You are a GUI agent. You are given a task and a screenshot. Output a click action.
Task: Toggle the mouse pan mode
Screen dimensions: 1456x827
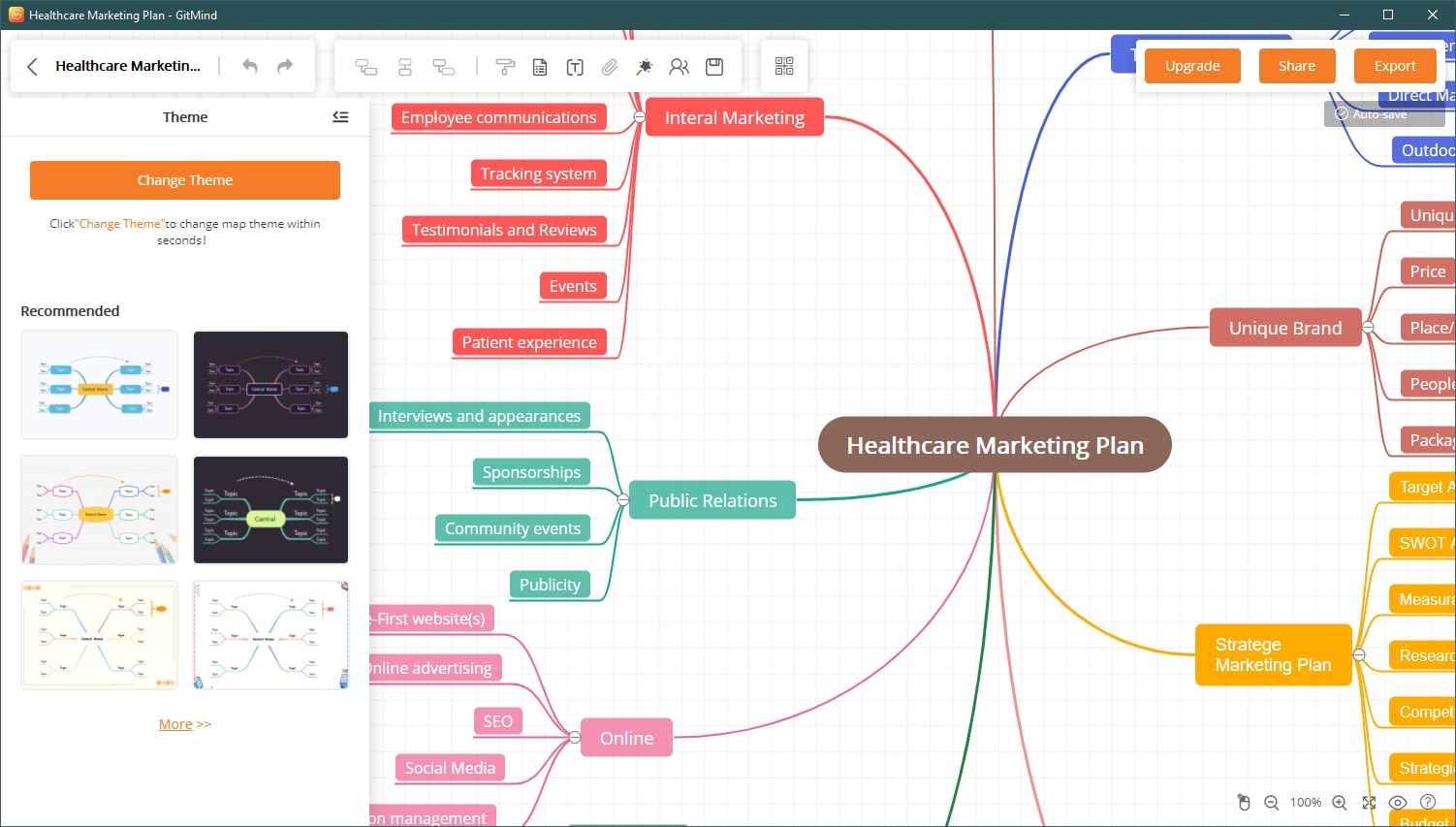coord(1244,802)
